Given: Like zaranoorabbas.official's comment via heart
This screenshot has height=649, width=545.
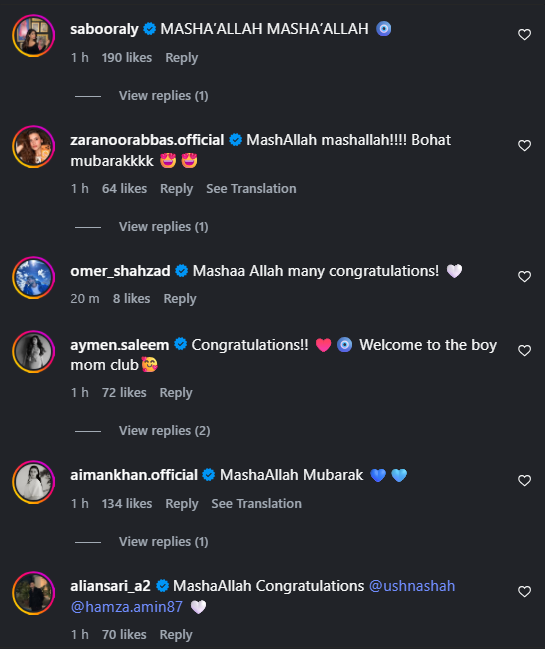Looking at the screenshot, I should point(524,145).
